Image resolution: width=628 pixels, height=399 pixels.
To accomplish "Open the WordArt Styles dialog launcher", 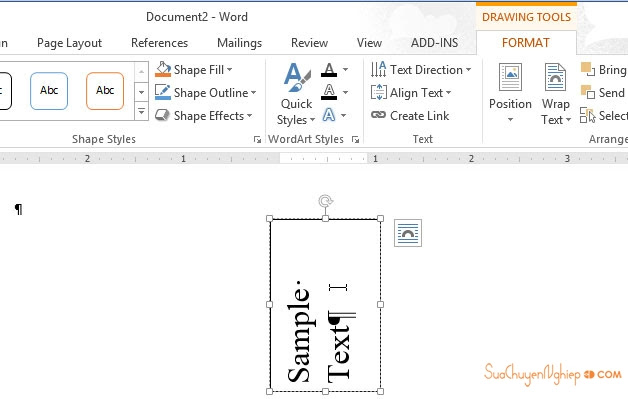I will 355,139.
